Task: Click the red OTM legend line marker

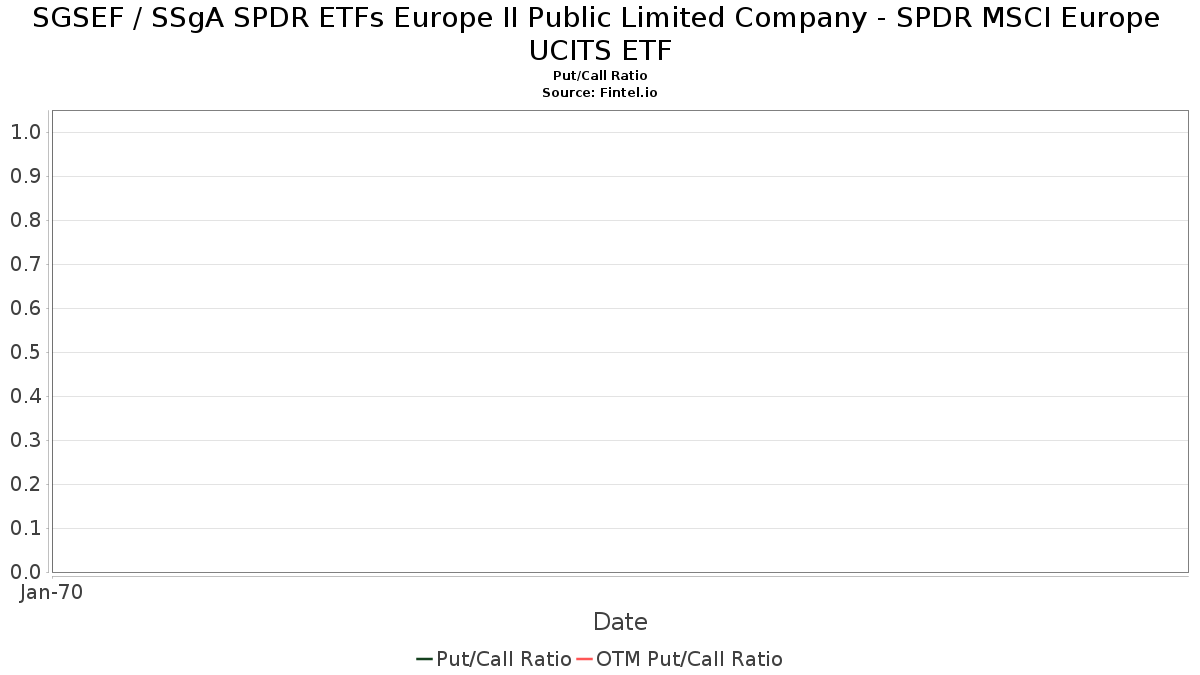Action: (585, 659)
